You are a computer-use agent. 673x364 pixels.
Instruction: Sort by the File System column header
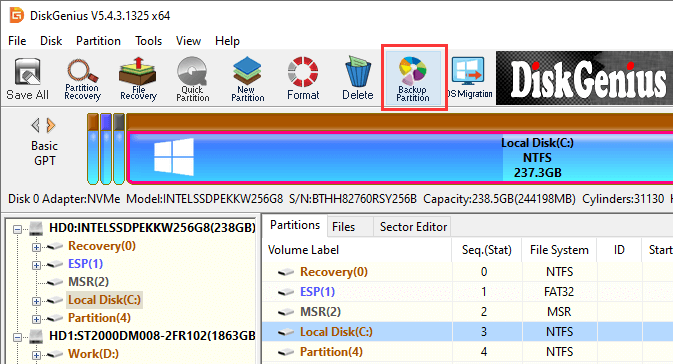tap(559, 250)
